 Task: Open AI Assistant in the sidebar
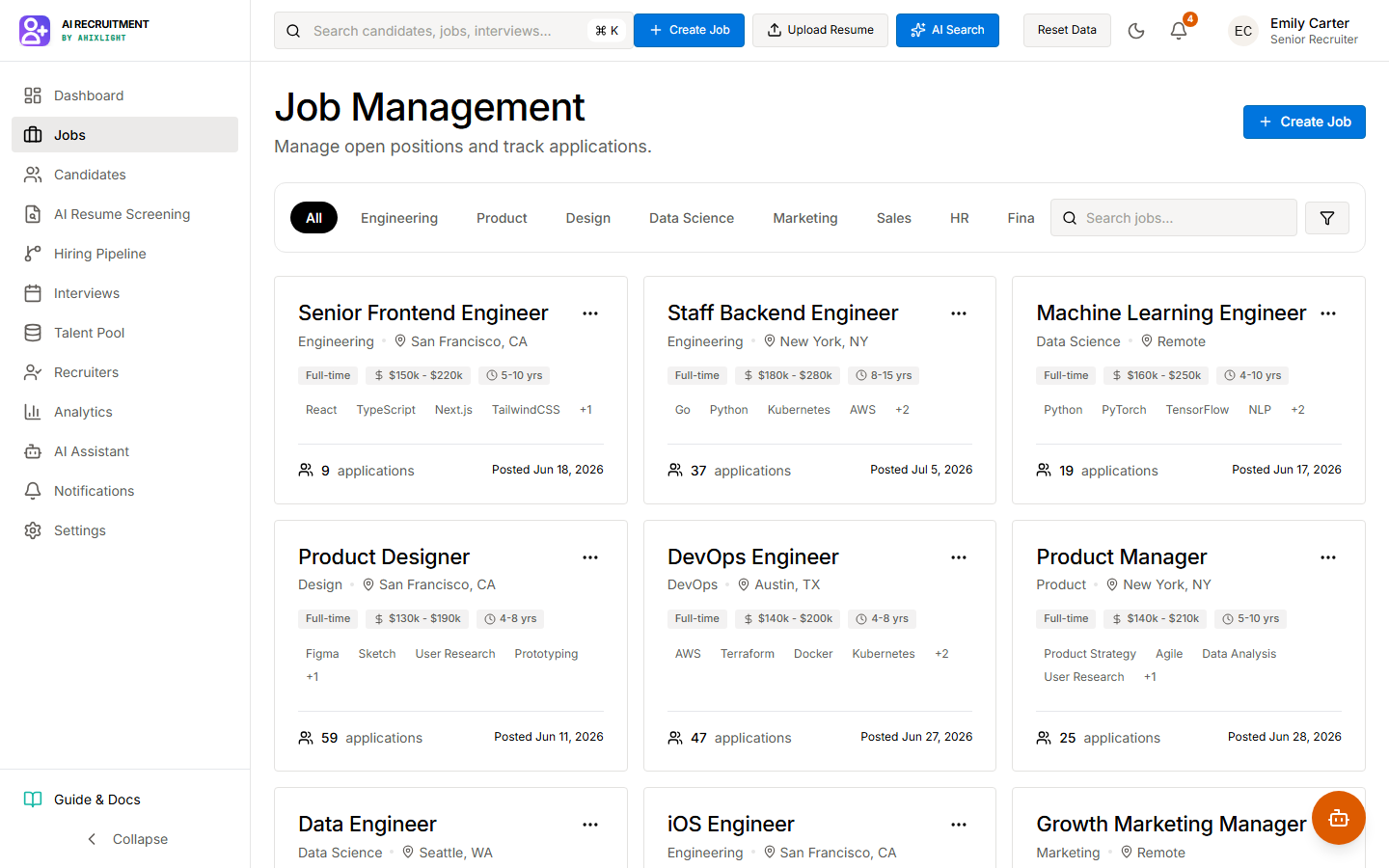coord(124,451)
